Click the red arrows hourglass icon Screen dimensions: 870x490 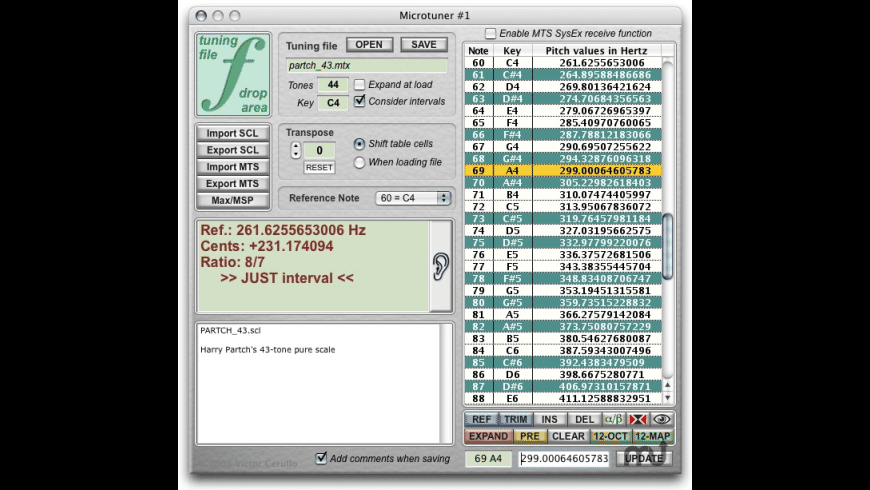(638, 420)
